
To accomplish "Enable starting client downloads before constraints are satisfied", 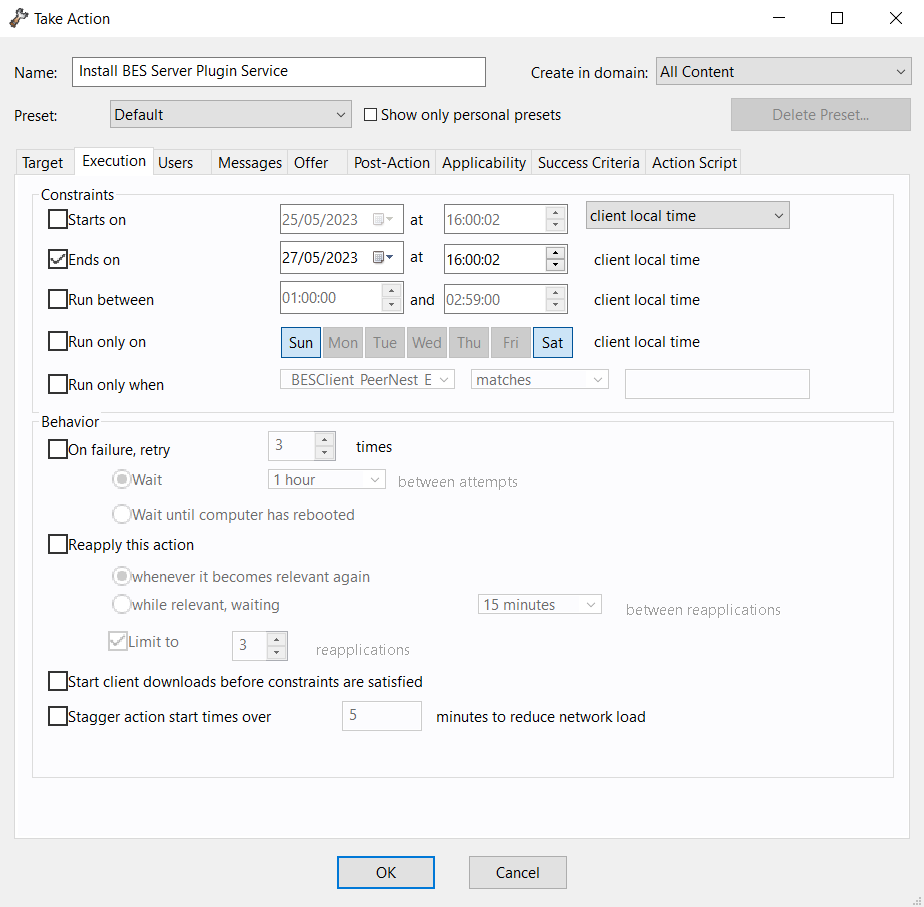I will pyautogui.click(x=57, y=681).
